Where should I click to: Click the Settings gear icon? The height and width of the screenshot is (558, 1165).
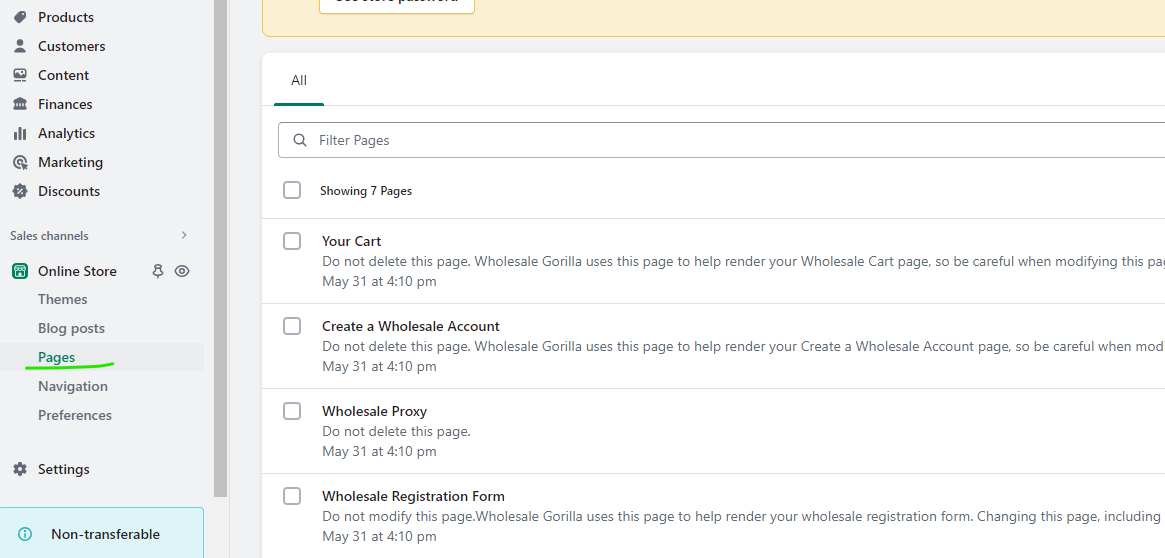click(x=20, y=469)
